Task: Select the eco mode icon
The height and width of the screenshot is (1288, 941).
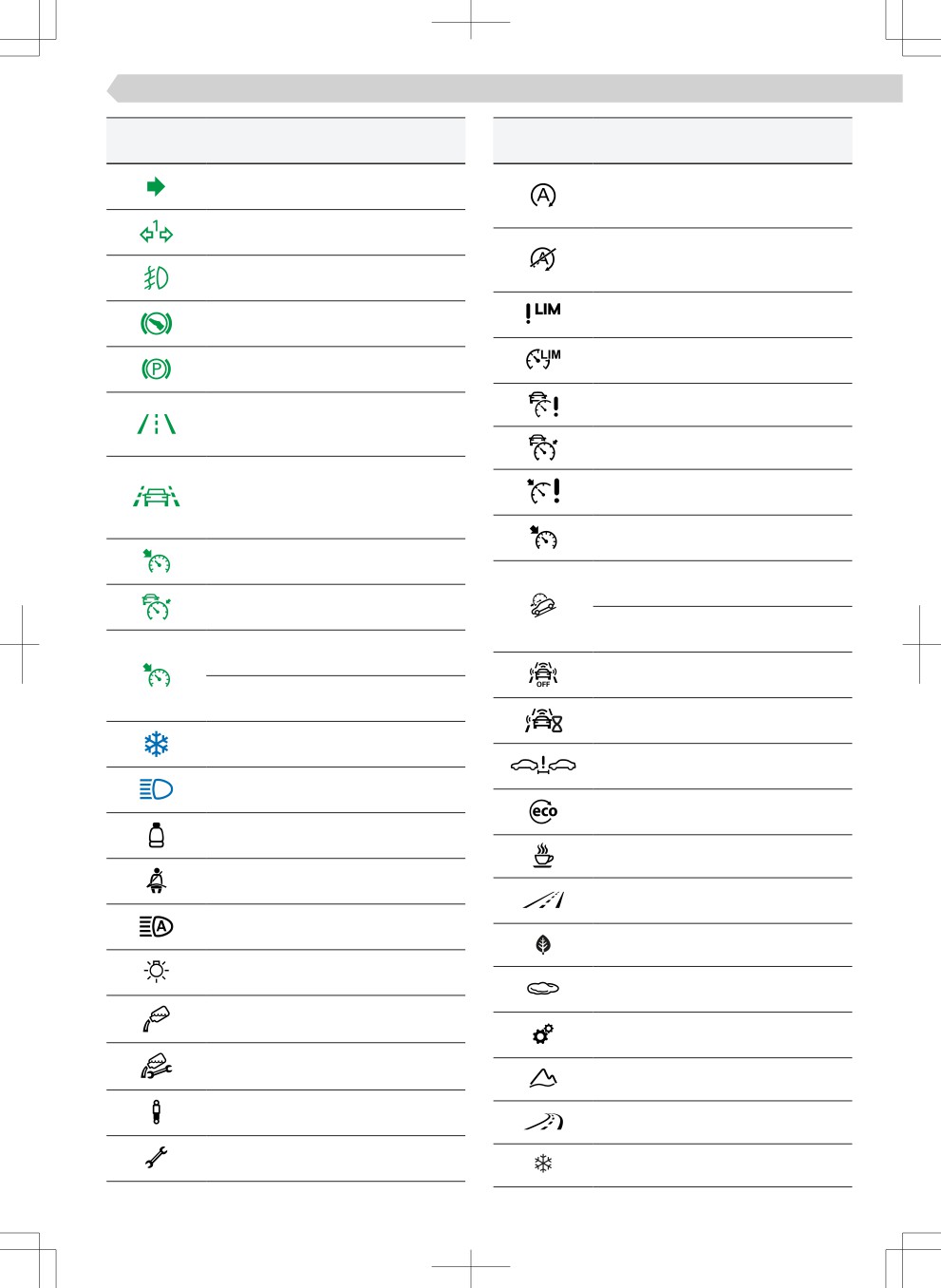Action: (x=543, y=811)
